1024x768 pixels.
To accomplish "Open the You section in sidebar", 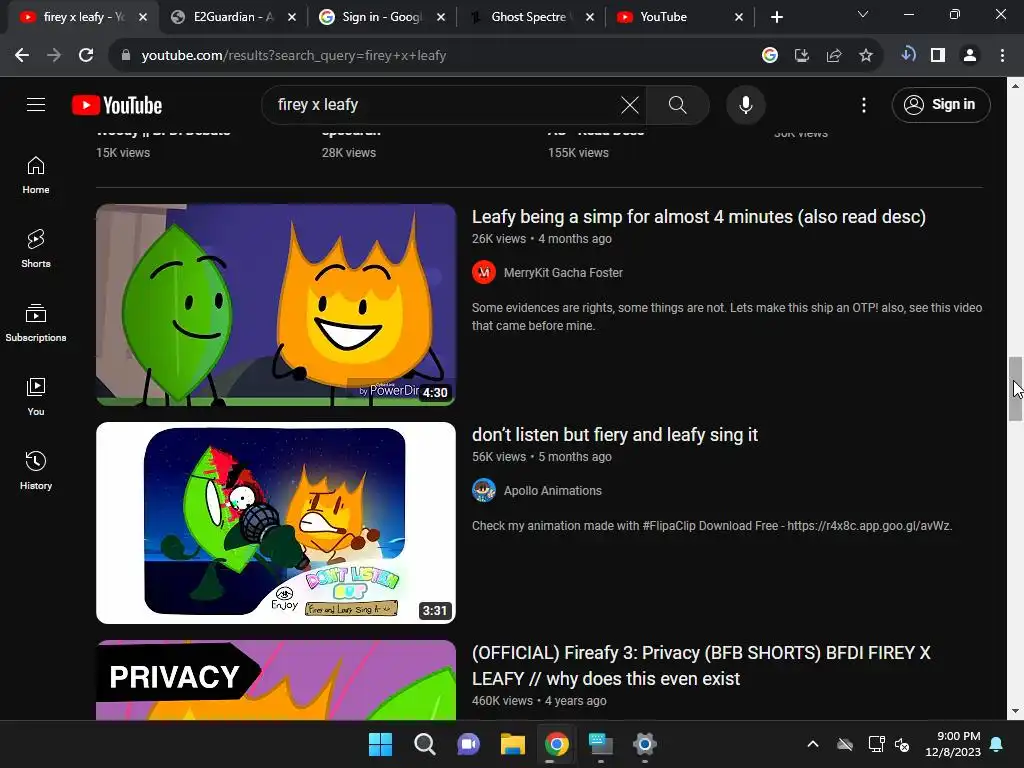I will (36, 396).
